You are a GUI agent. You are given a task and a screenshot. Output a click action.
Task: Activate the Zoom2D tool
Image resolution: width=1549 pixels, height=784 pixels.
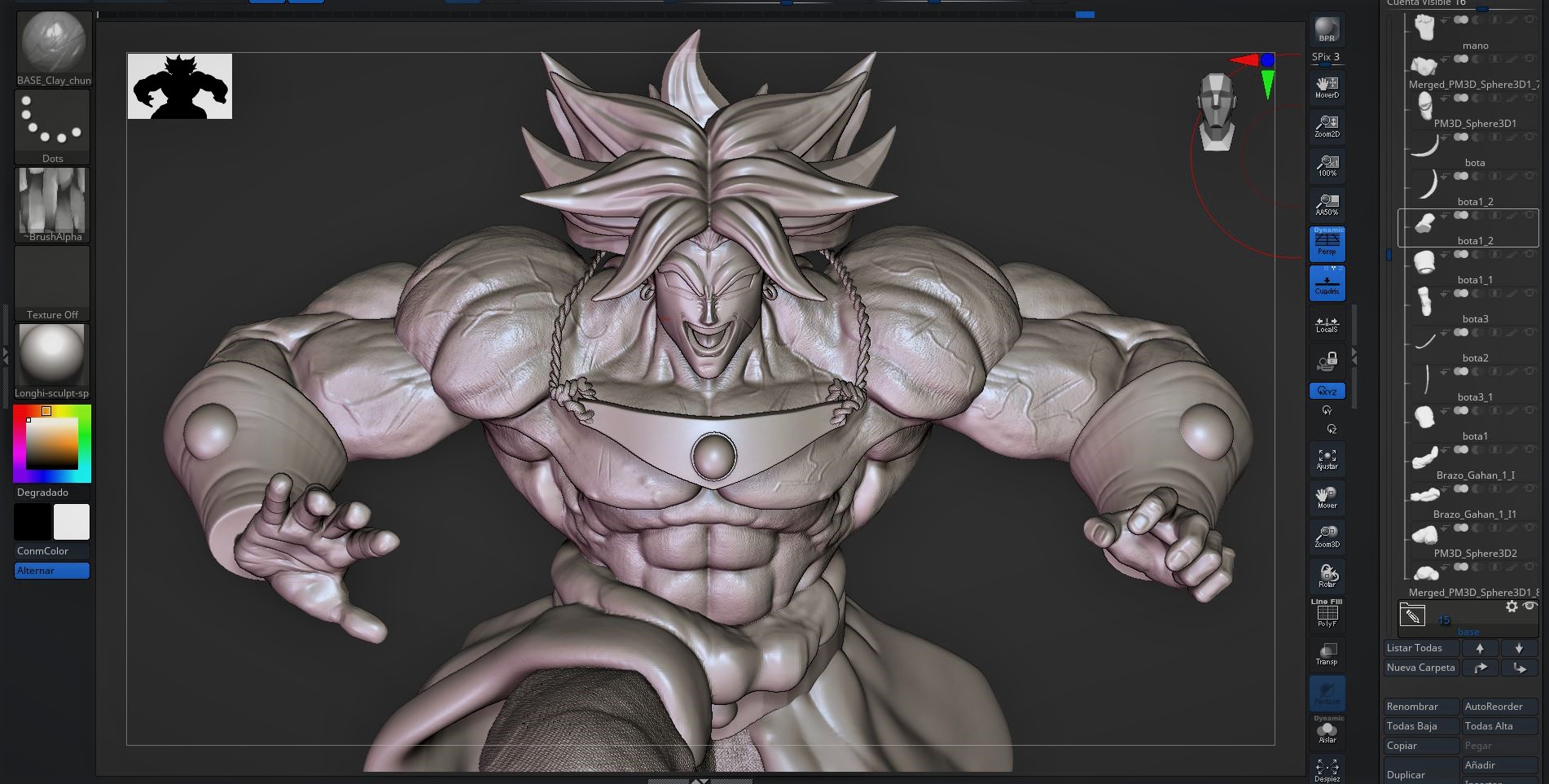click(1327, 126)
